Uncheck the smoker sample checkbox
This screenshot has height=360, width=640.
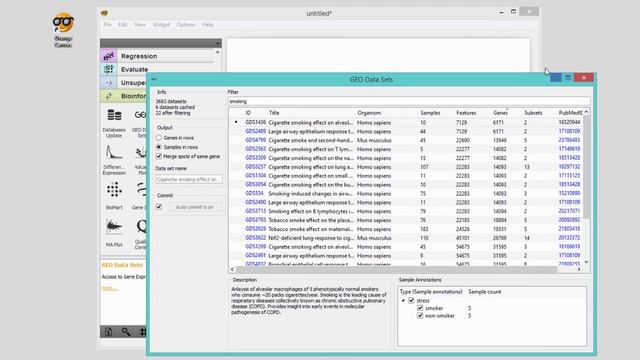pos(420,308)
